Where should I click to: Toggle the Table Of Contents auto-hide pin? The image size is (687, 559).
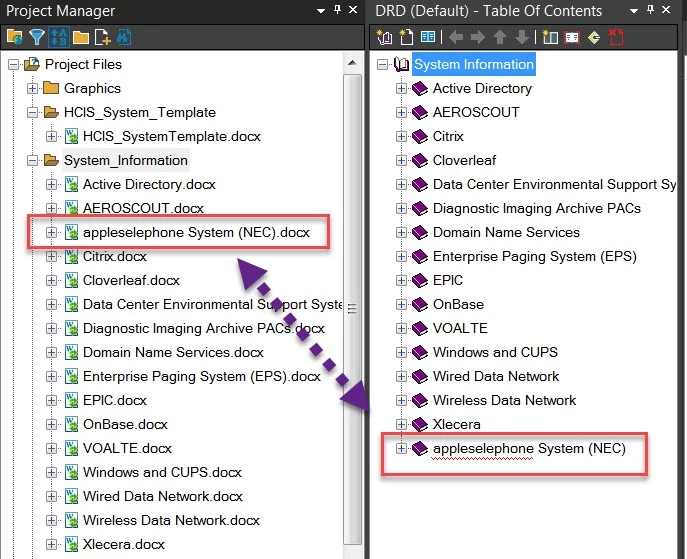point(650,10)
